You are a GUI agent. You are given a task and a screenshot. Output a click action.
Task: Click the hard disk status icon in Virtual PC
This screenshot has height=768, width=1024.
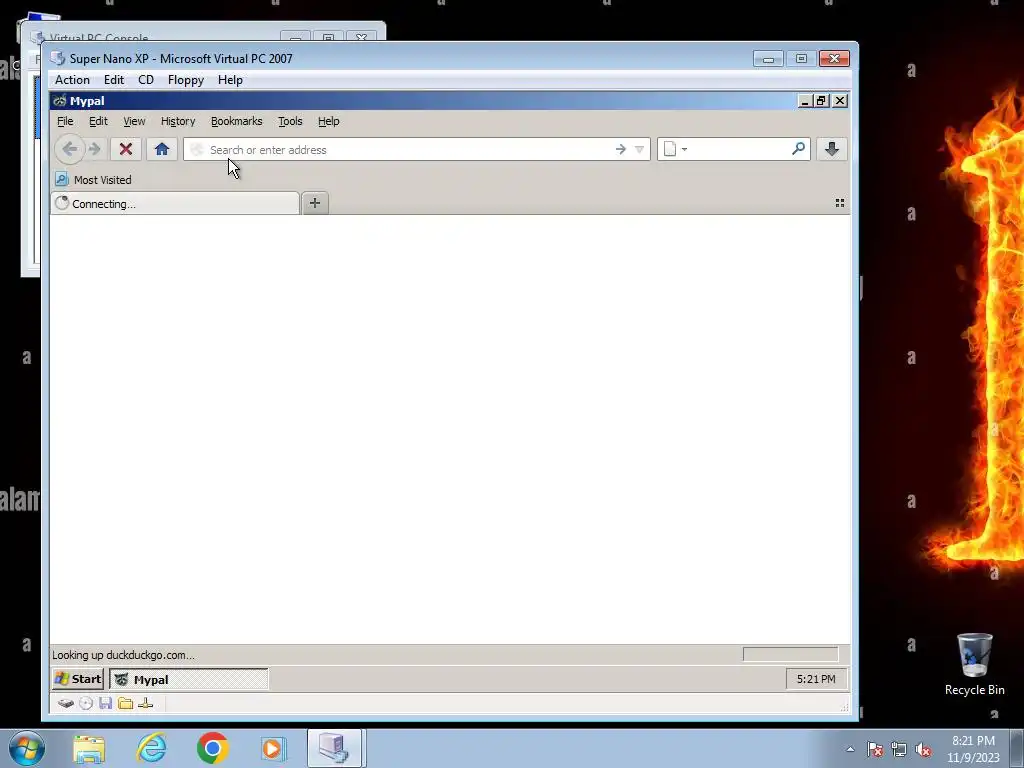coord(65,703)
